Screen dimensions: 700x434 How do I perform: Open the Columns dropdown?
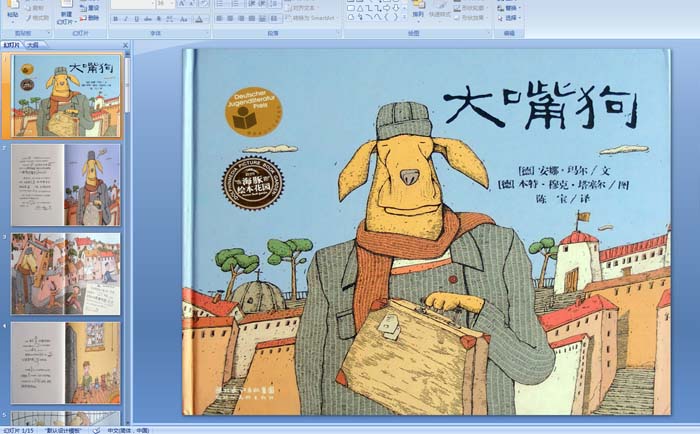tap(275, 18)
